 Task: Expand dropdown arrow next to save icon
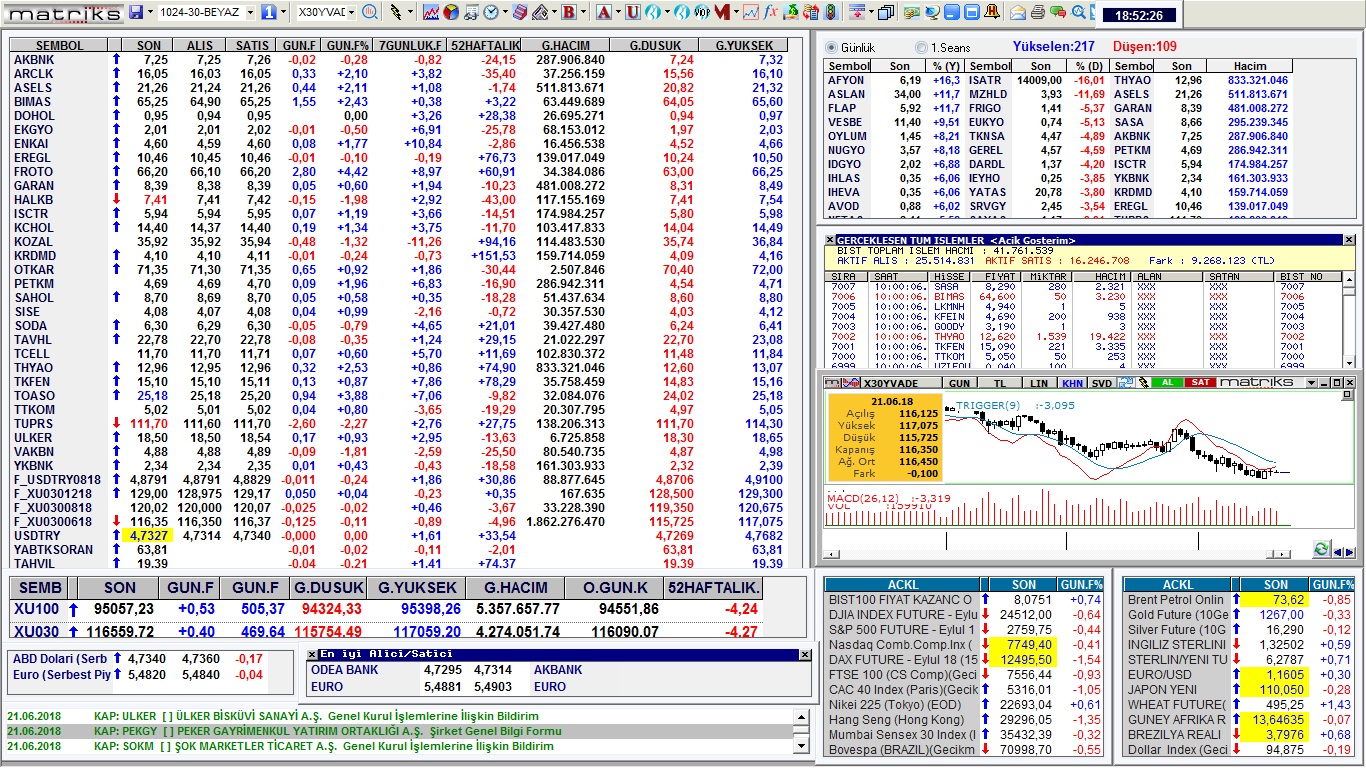[x=150, y=12]
